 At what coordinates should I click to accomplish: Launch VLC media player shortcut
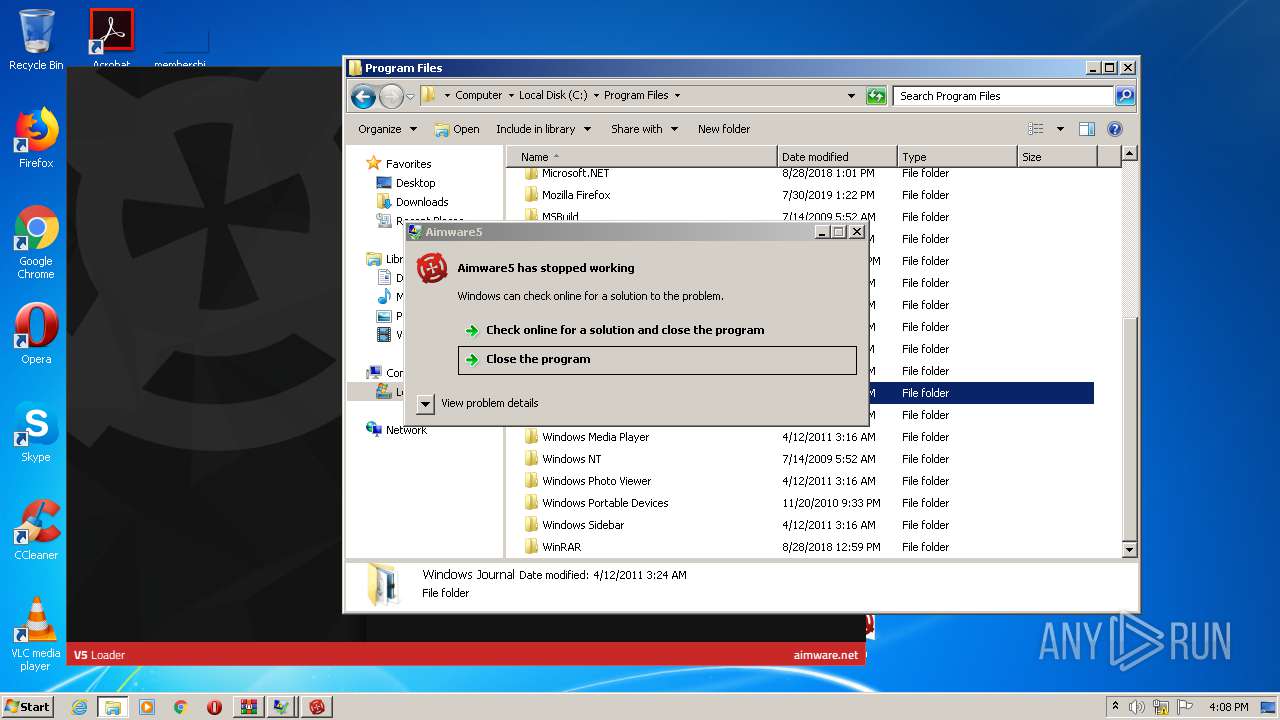36,634
